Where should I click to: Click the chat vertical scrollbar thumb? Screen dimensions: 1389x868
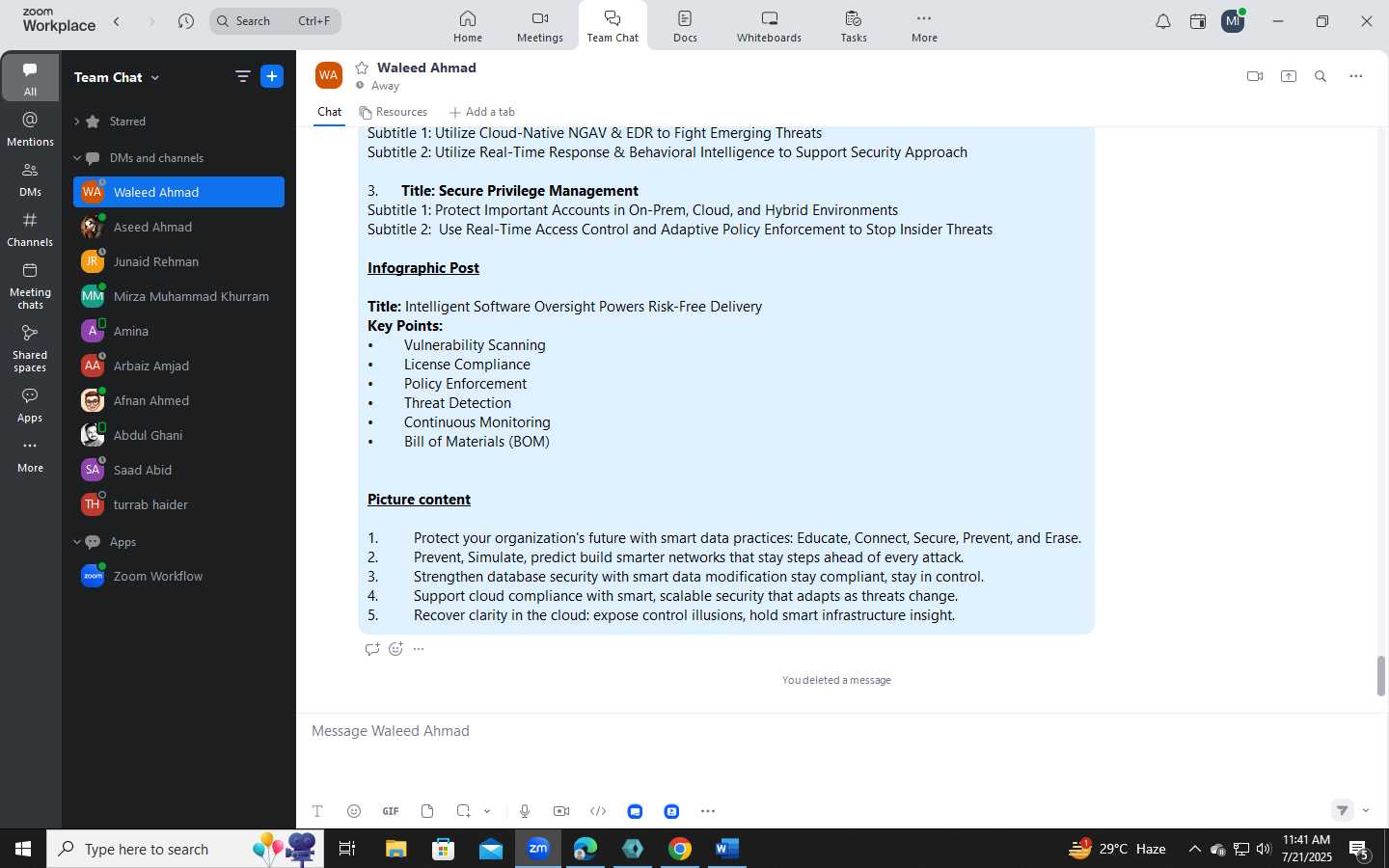(1380, 675)
